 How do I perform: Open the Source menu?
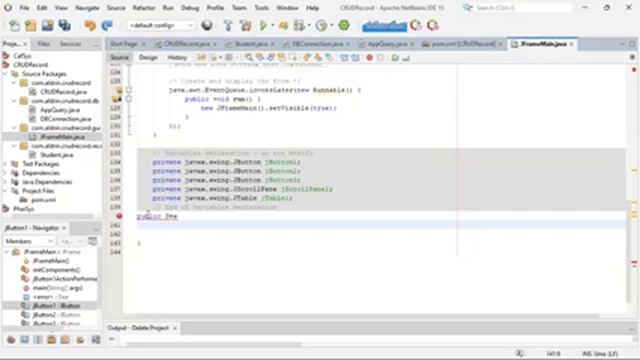[116, 8]
